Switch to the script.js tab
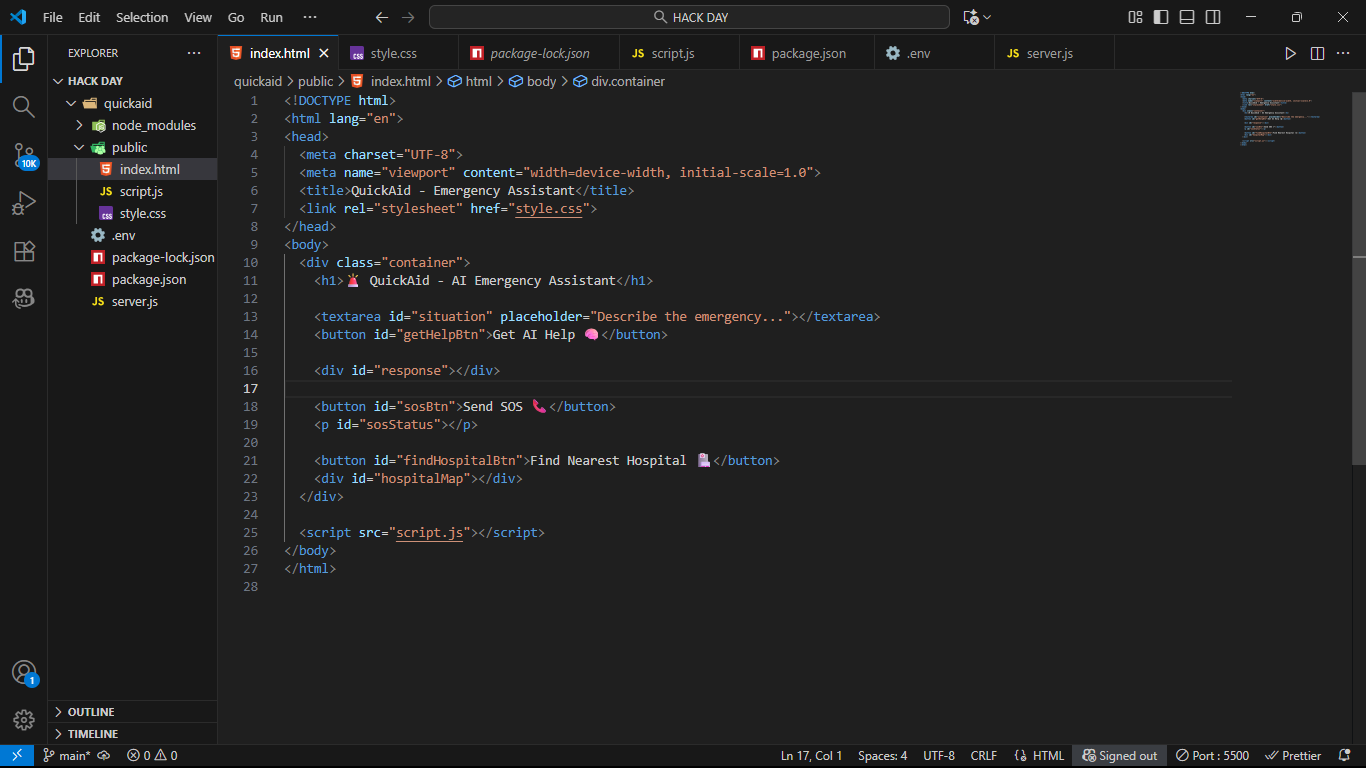1366x768 pixels. point(678,53)
